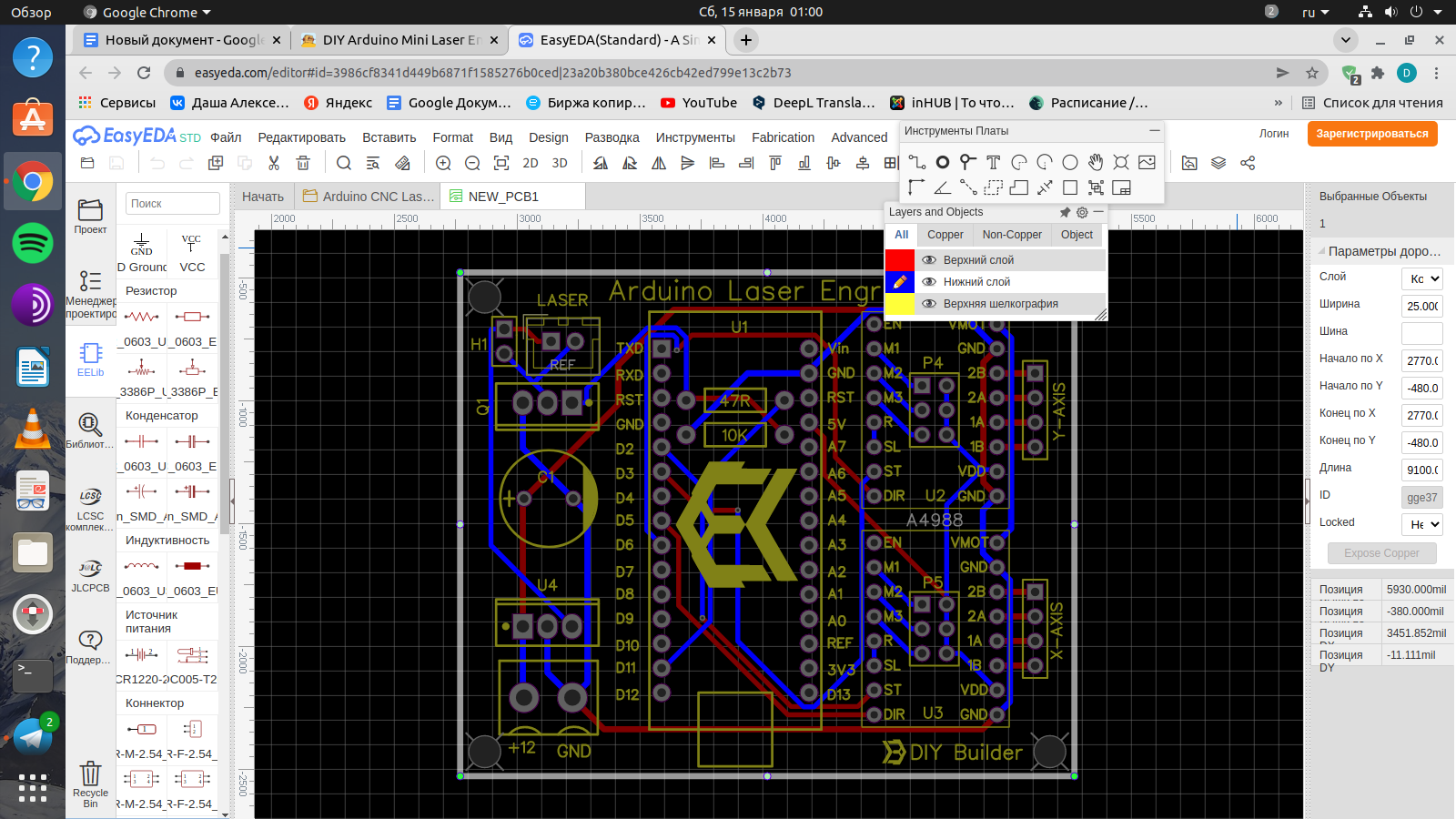Select the Dimension measure tool
The image size is (1456, 819).
coord(1045,187)
